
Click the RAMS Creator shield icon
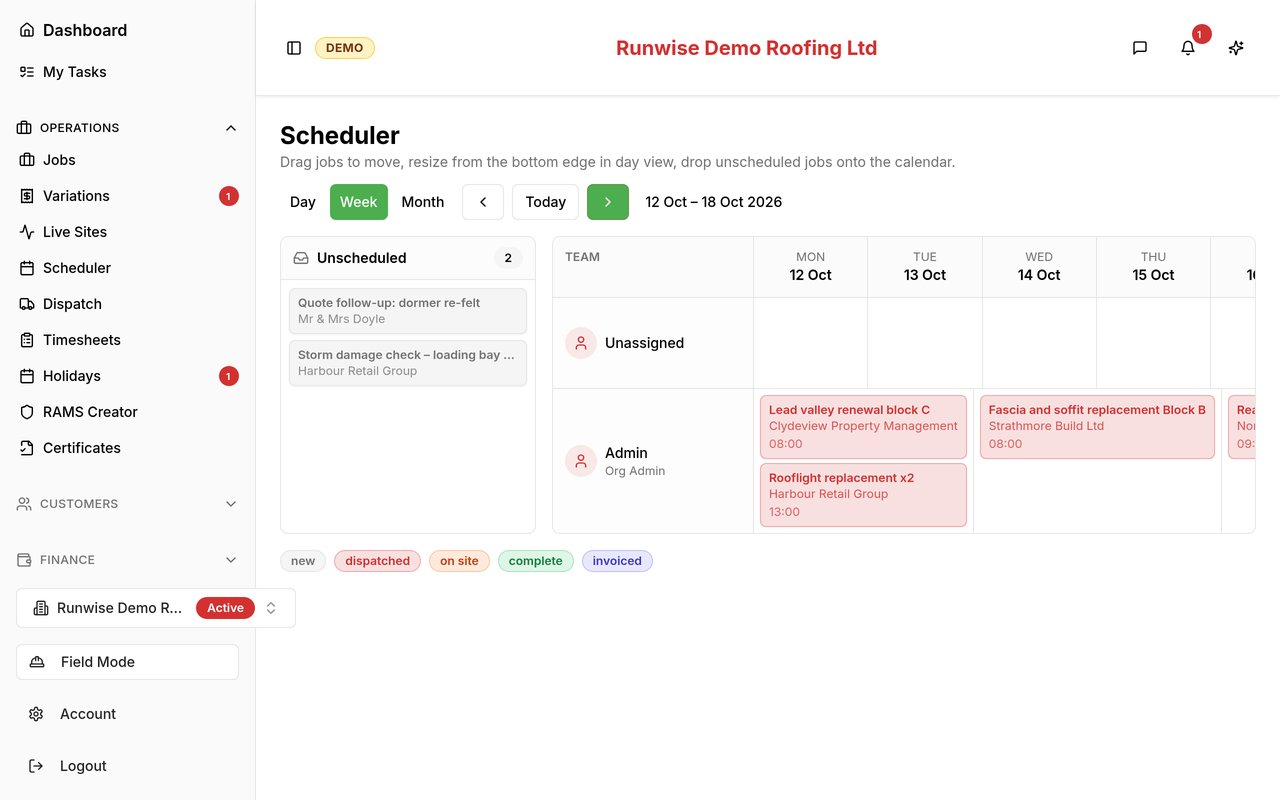27,412
